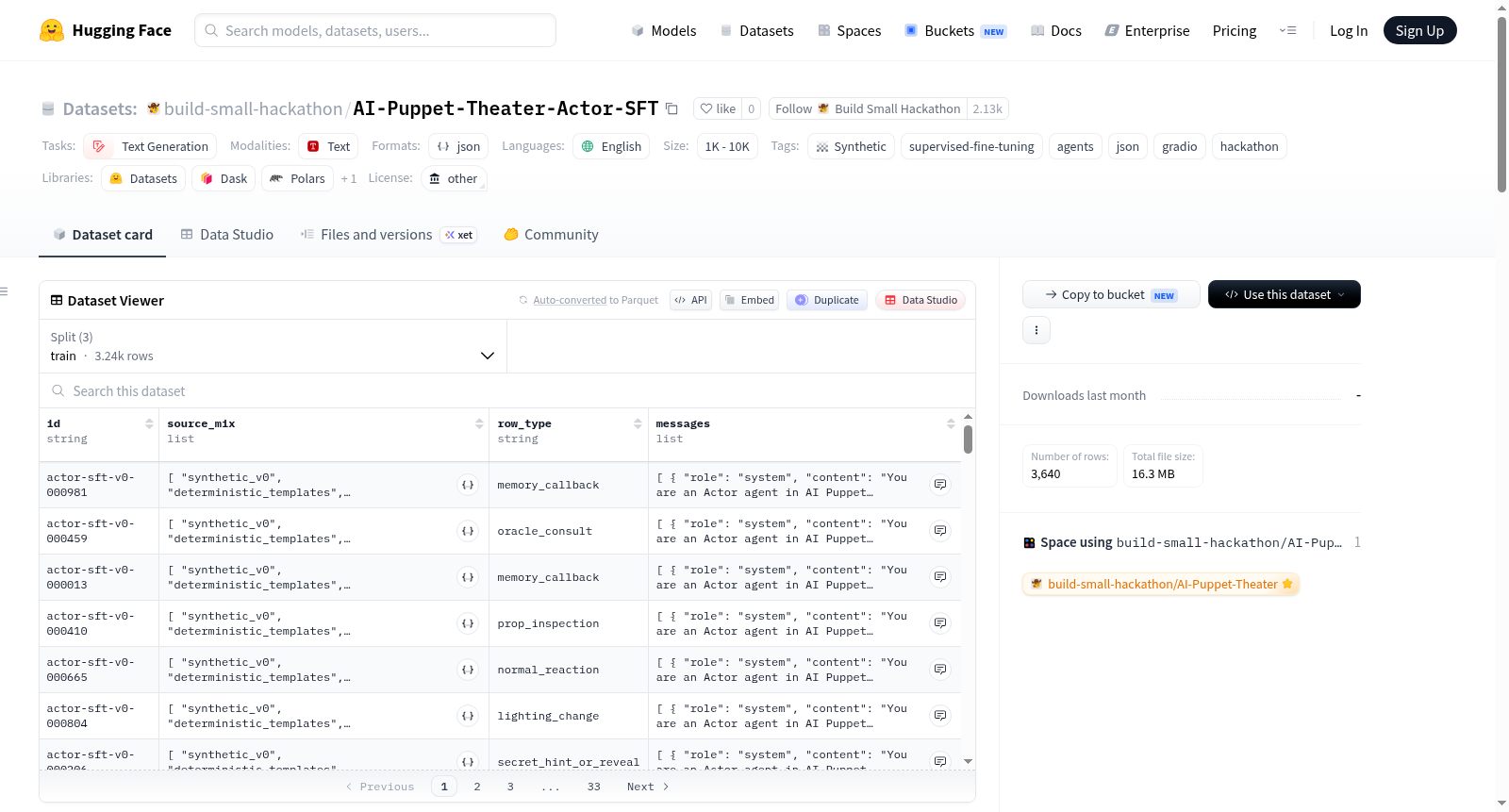Open Docs in the top navigation
Image resolution: width=1509 pixels, height=812 pixels.
(x=1055, y=30)
